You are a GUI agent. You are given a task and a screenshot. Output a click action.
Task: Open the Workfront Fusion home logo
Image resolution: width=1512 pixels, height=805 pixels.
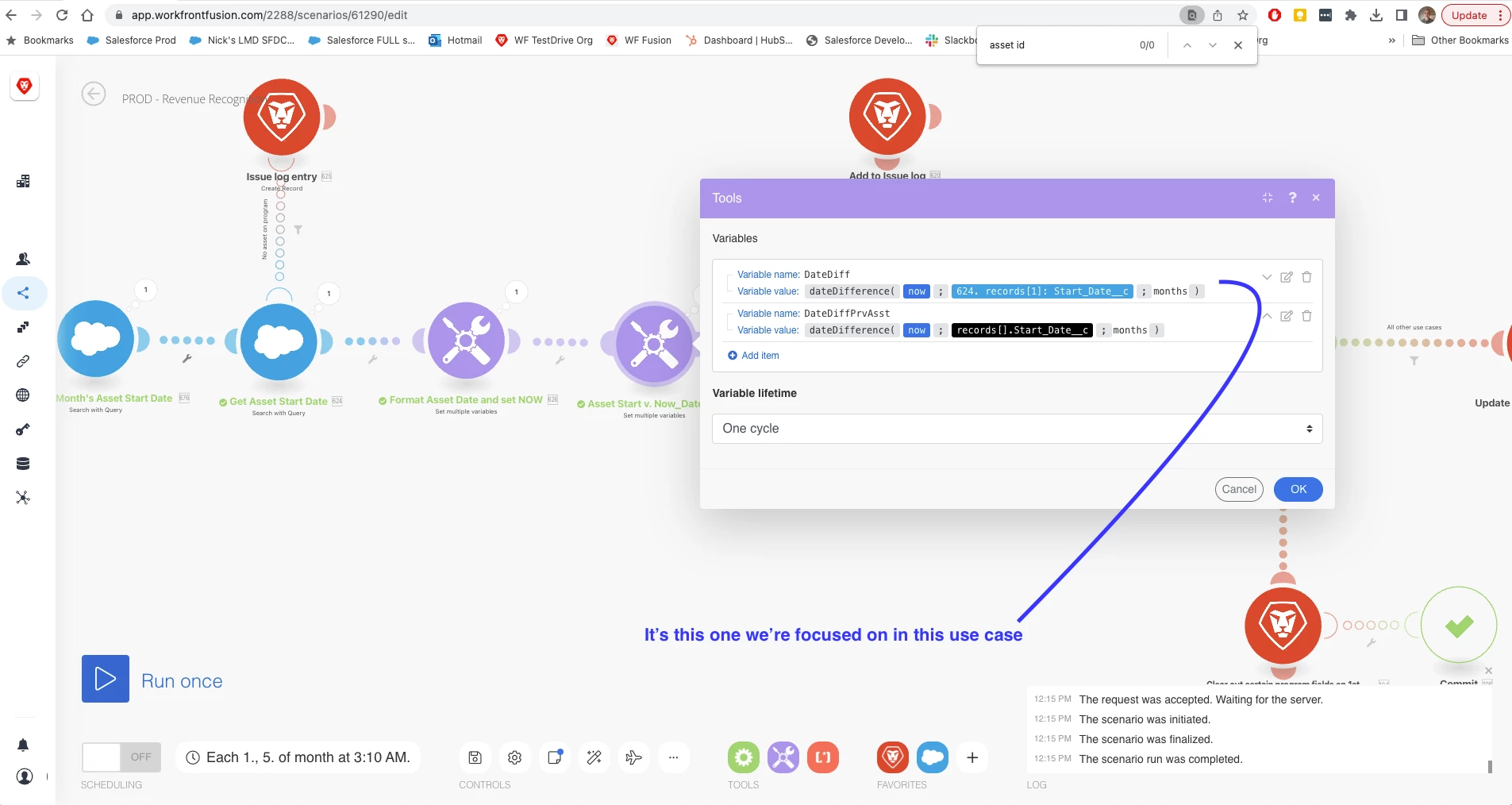point(25,86)
